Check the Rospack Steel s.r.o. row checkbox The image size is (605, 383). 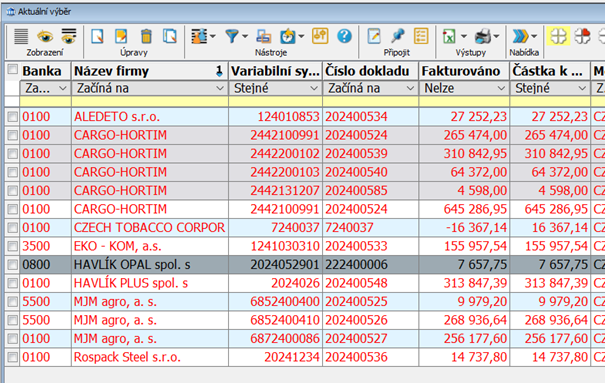tap(13, 357)
